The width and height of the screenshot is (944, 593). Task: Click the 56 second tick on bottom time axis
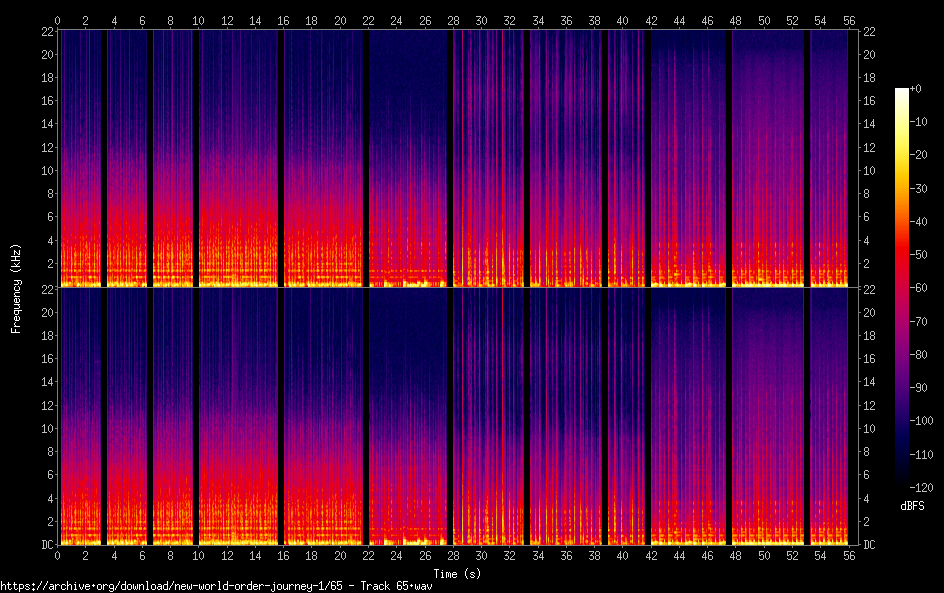click(849, 555)
